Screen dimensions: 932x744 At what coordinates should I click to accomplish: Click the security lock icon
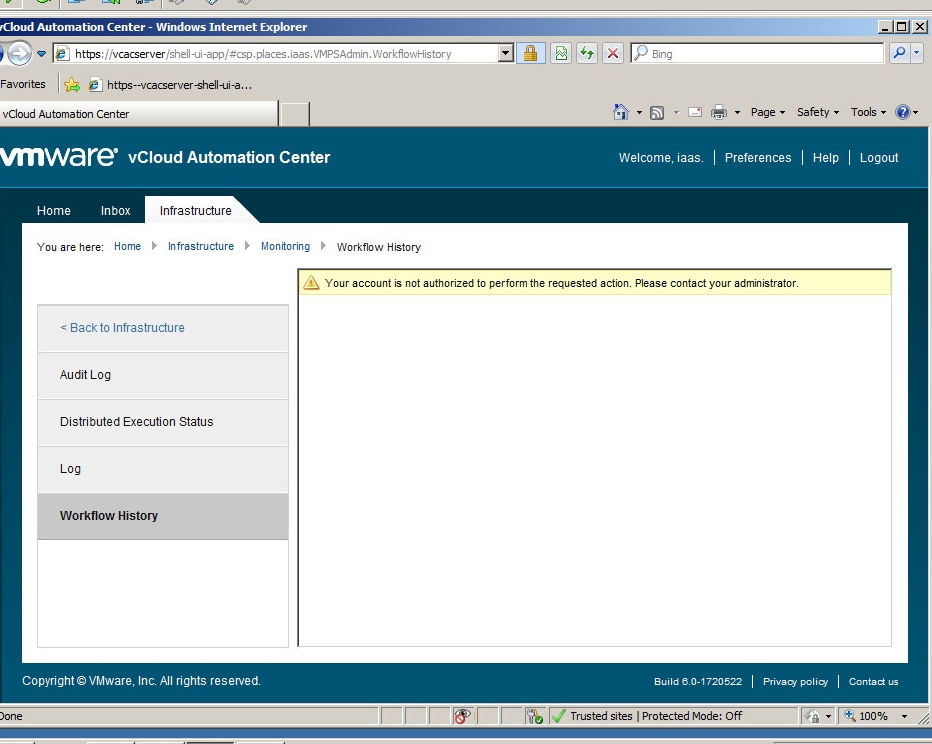click(530, 53)
